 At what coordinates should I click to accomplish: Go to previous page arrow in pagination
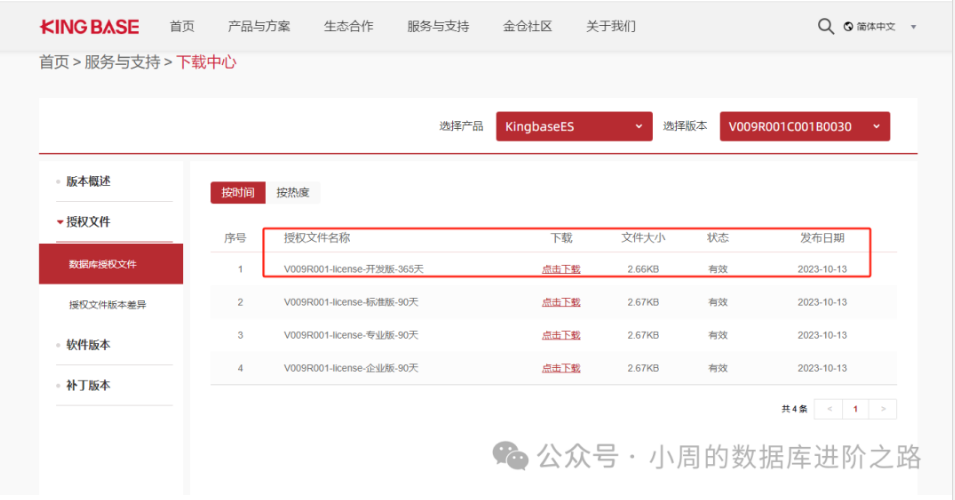pyautogui.click(x=828, y=409)
